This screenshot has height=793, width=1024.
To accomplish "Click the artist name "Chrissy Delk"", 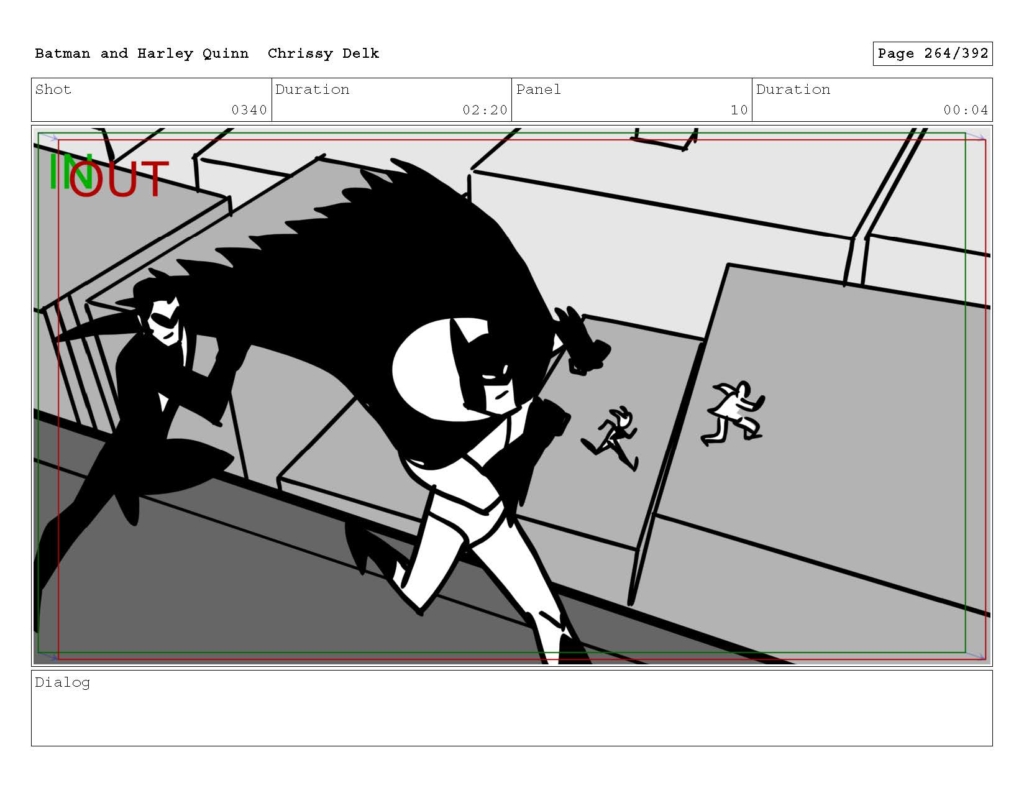I will (323, 54).
